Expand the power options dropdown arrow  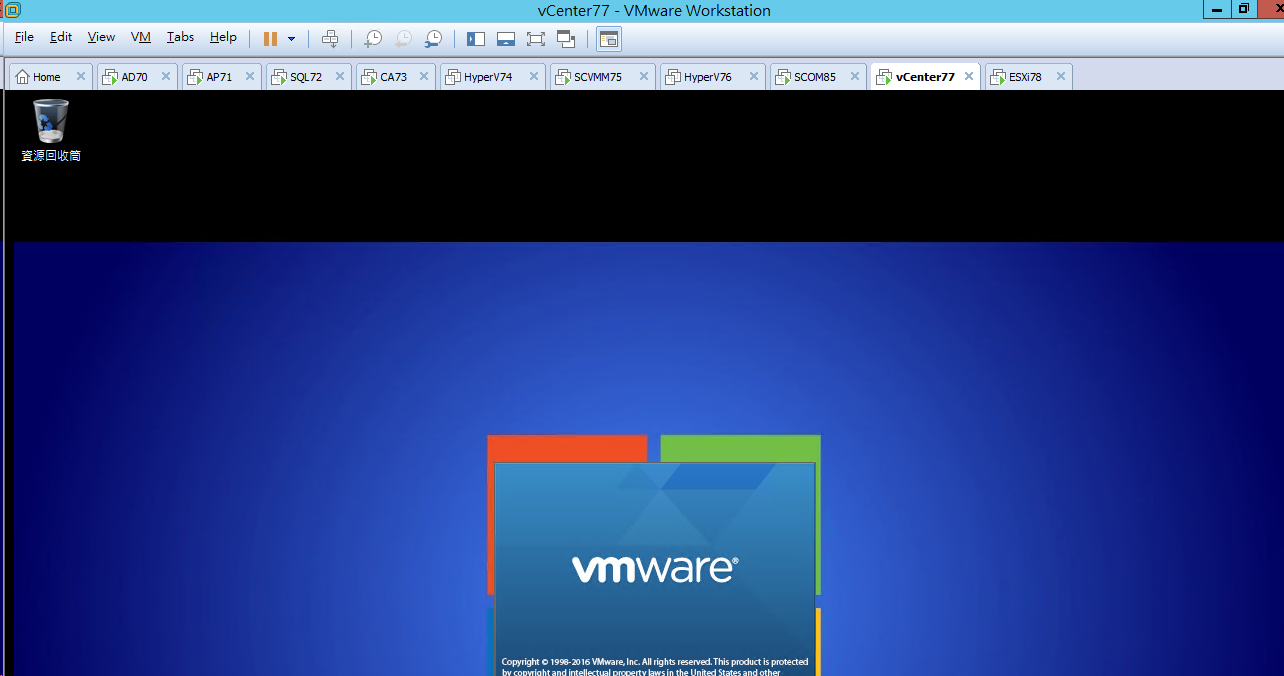pos(291,39)
